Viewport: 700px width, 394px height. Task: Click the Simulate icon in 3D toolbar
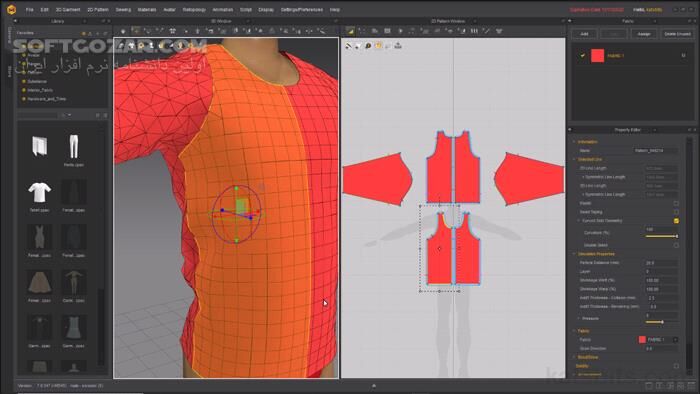123,31
